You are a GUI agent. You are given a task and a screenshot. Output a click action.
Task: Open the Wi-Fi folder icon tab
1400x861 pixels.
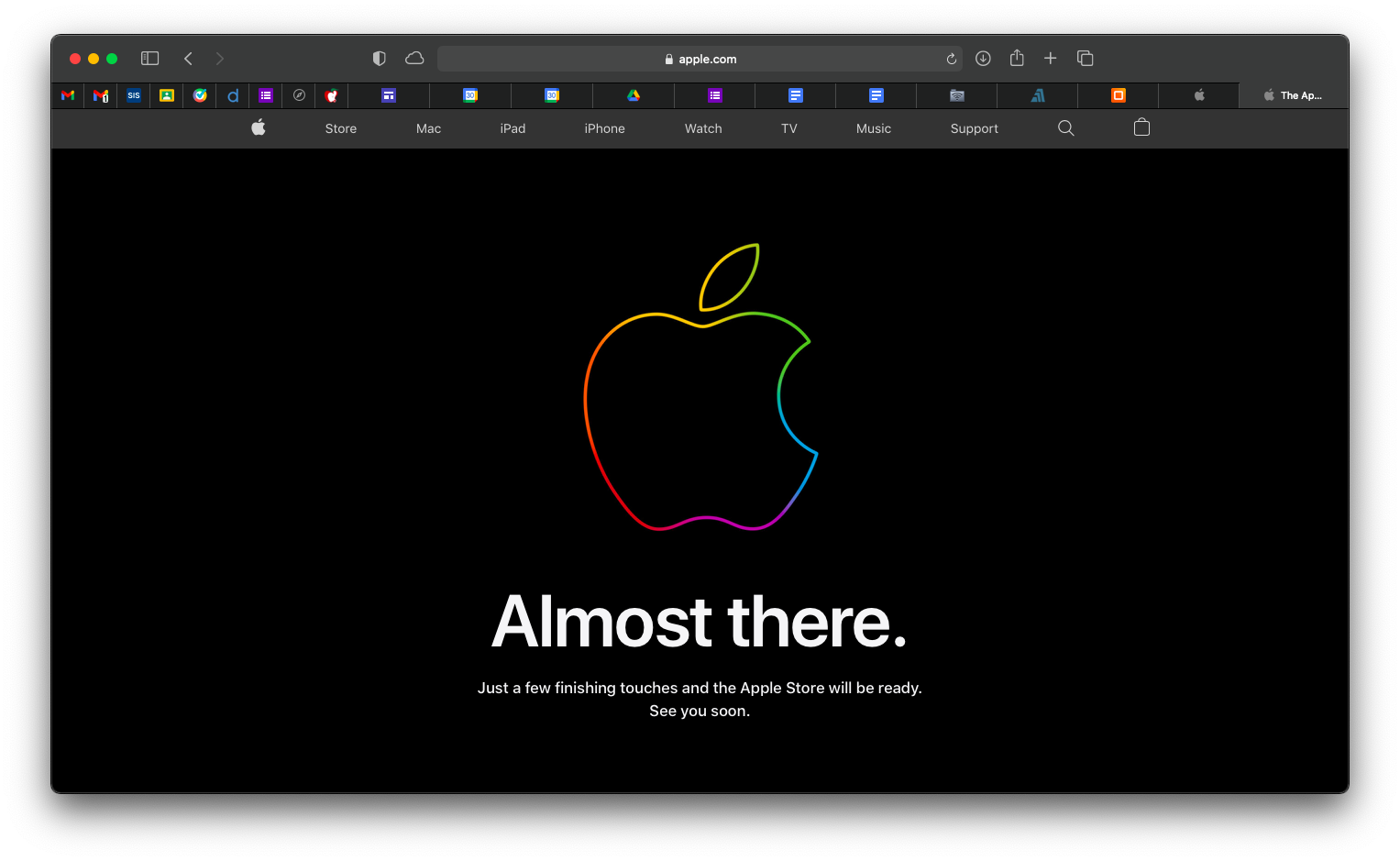(x=957, y=95)
